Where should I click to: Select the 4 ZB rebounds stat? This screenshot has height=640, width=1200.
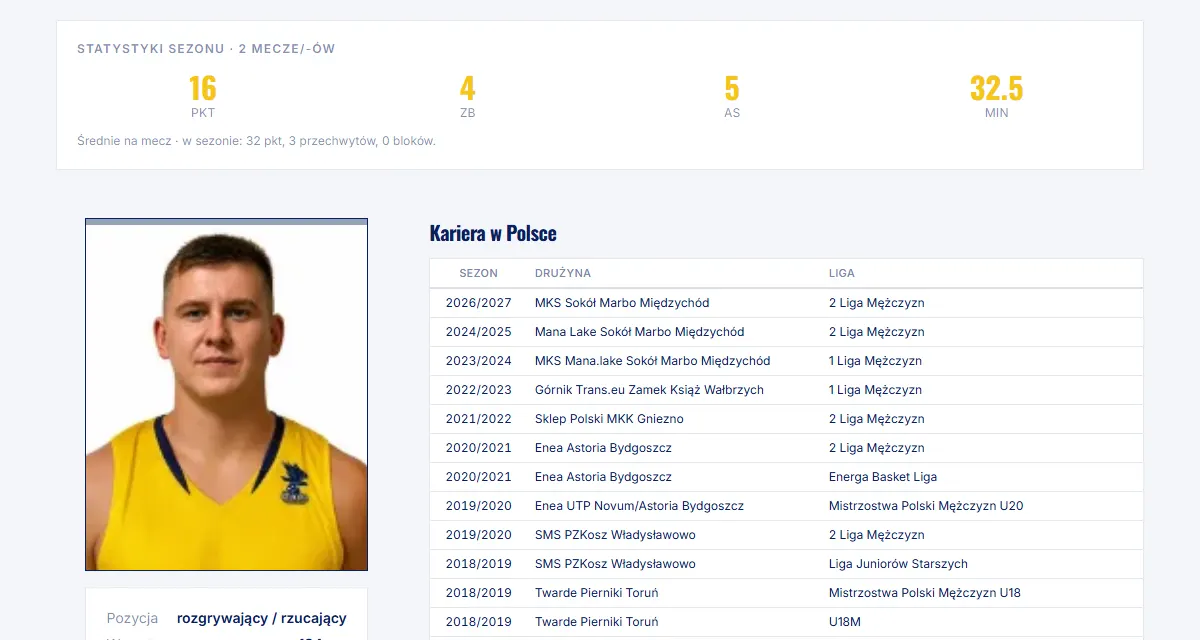tap(467, 96)
